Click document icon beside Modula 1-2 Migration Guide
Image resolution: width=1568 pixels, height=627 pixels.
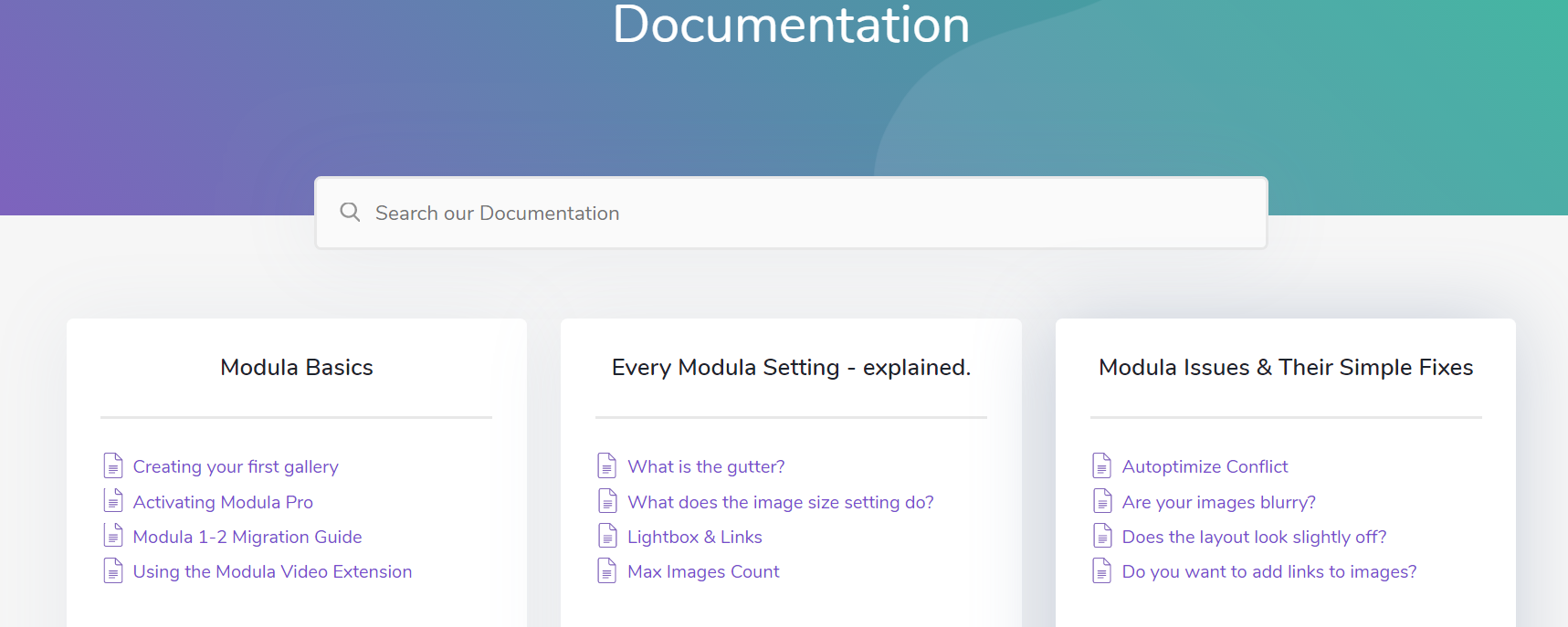[113, 535]
